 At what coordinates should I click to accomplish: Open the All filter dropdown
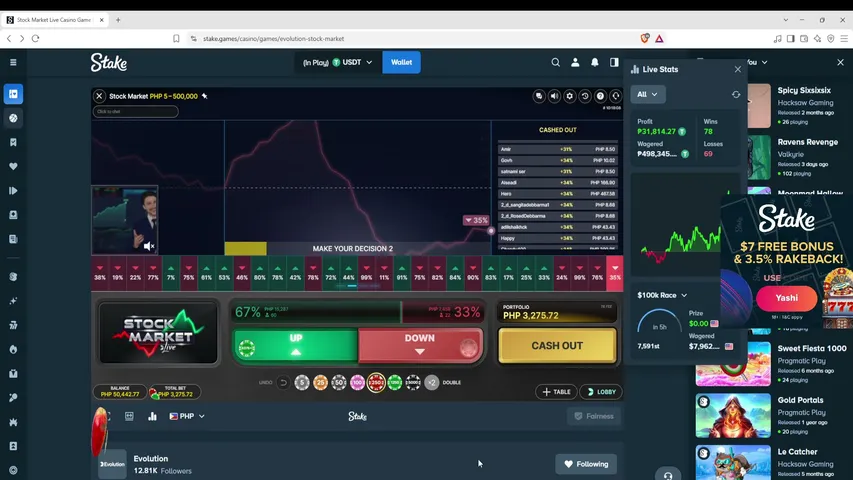coord(647,95)
